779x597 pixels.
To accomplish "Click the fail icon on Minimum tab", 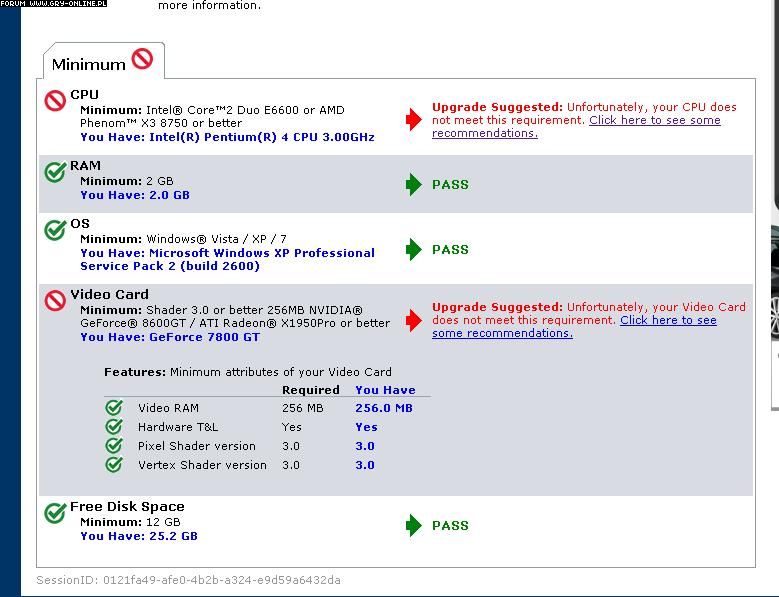I will tap(143, 59).
